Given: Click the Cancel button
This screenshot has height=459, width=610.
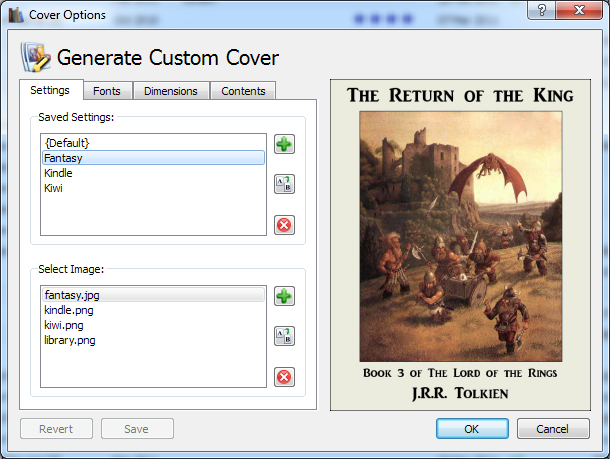Looking at the screenshot, I should 553,429.
